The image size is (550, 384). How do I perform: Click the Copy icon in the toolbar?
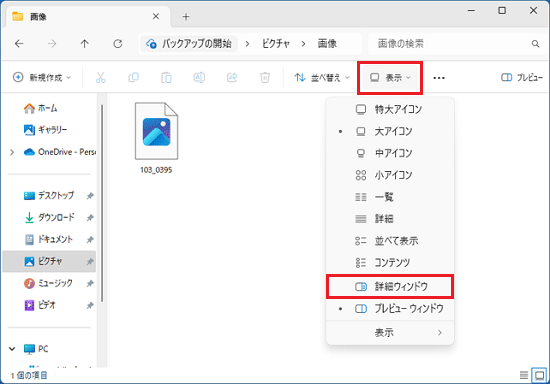coord(133,78)
